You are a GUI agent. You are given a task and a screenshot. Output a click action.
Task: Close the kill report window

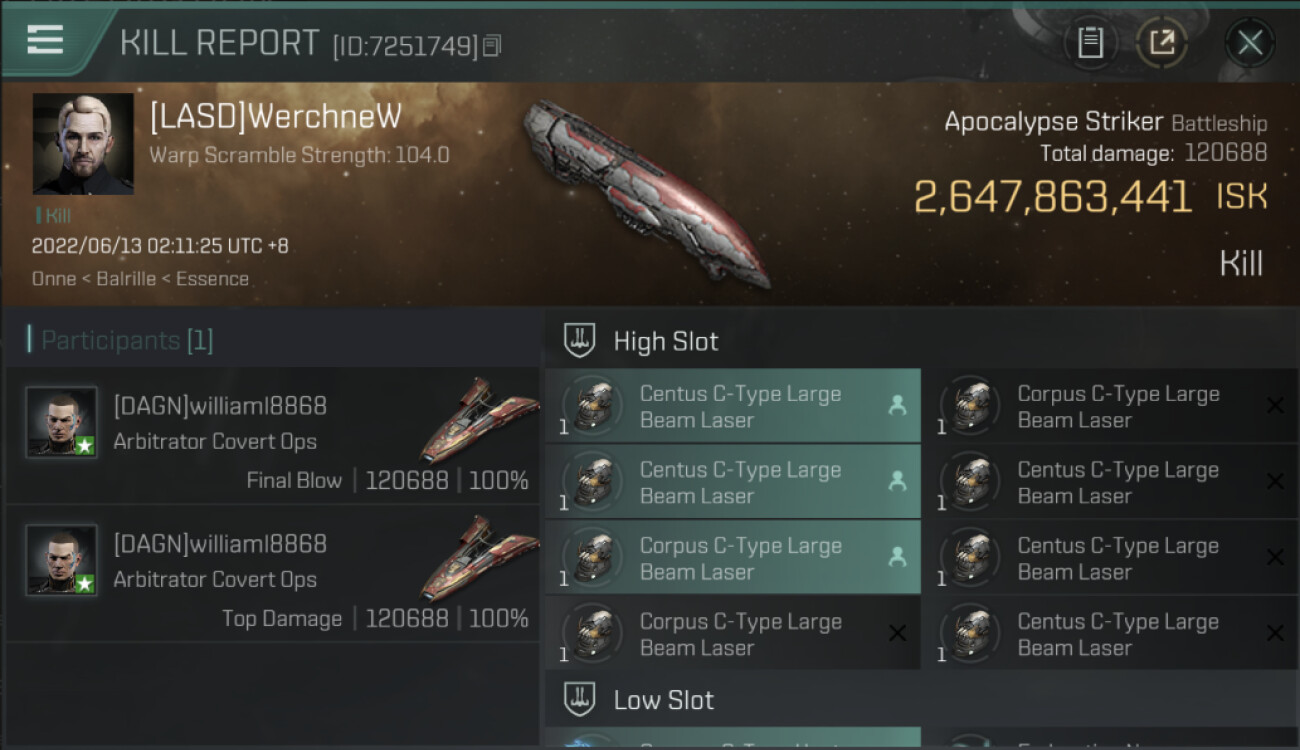pos(1249,42)
